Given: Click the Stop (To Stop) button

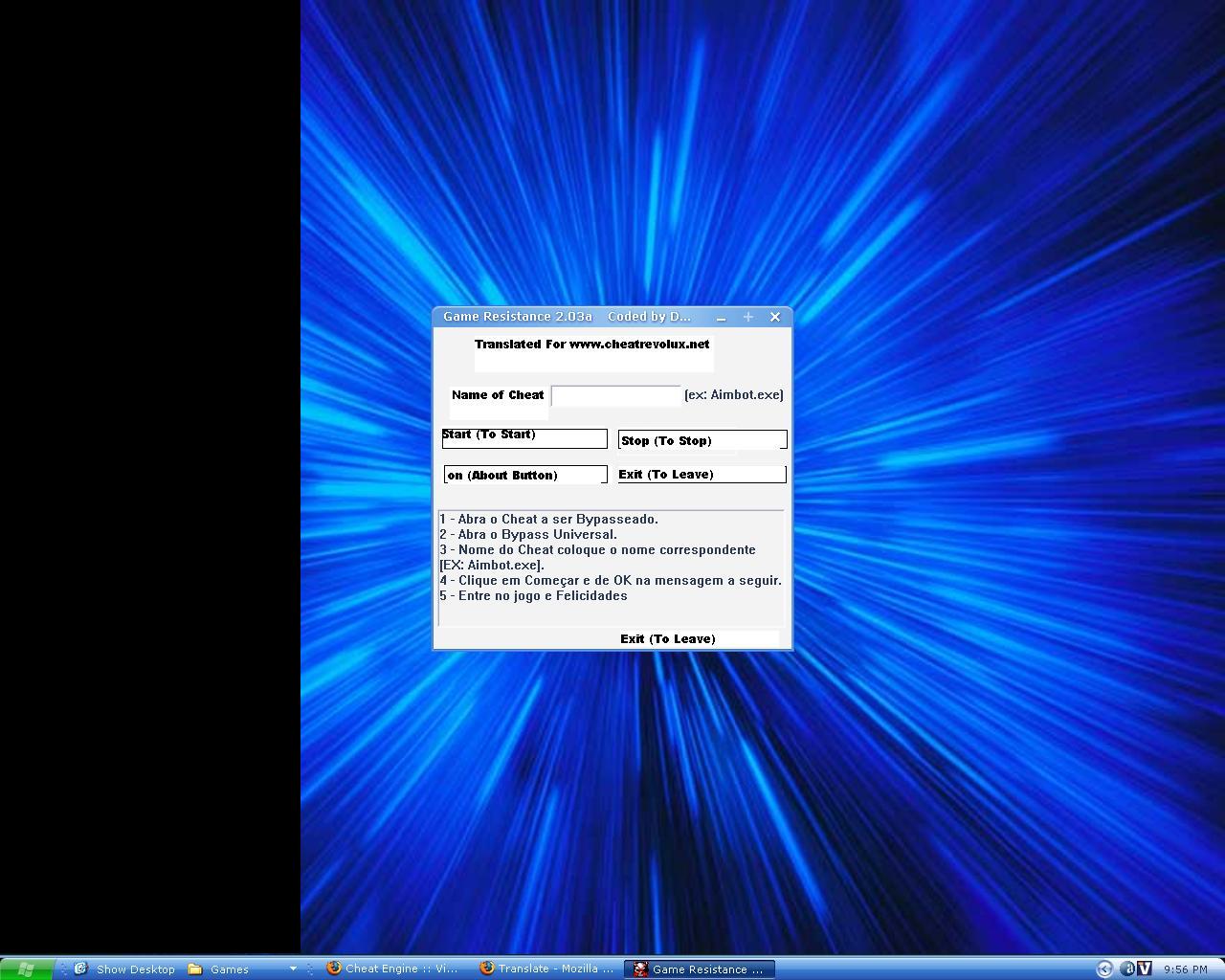Looking at the screenshot, I should click(702, 440).
